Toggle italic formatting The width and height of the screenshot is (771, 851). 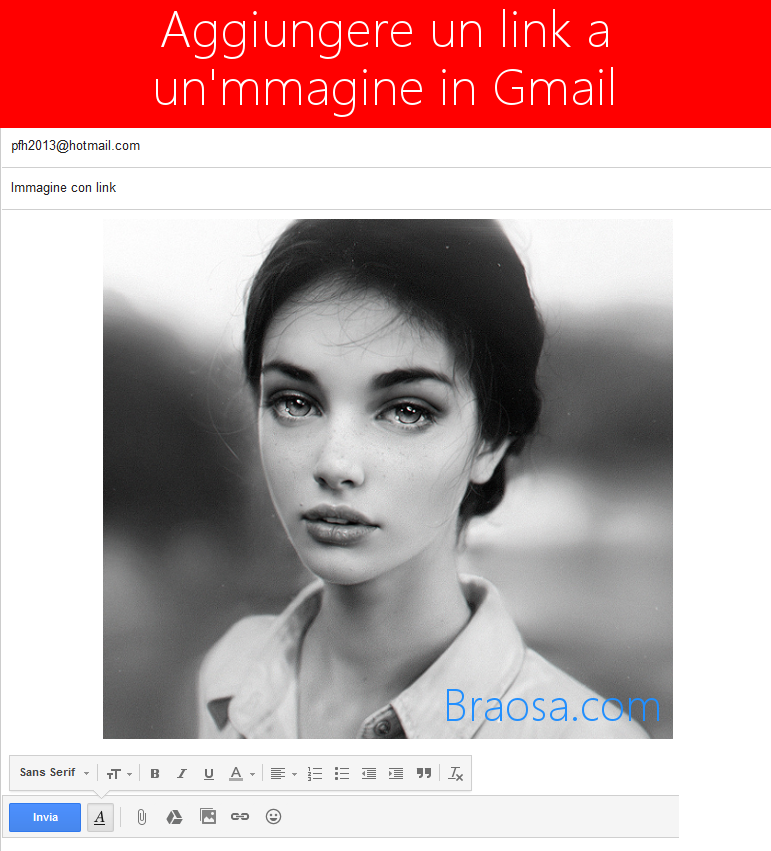click(182, 773)
